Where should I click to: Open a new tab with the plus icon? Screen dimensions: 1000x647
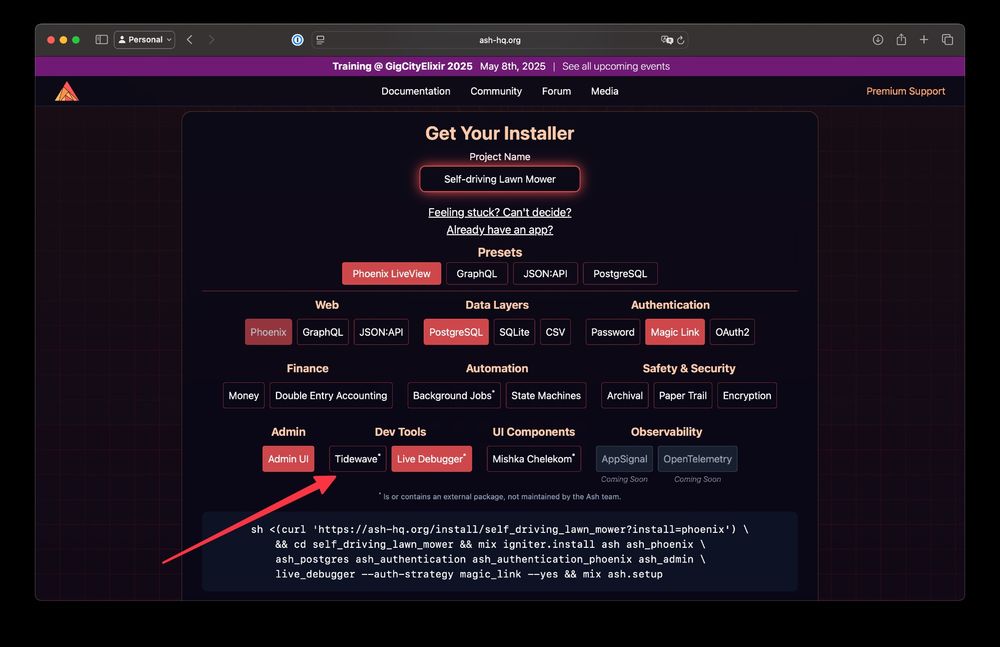(x=923, y=40)
